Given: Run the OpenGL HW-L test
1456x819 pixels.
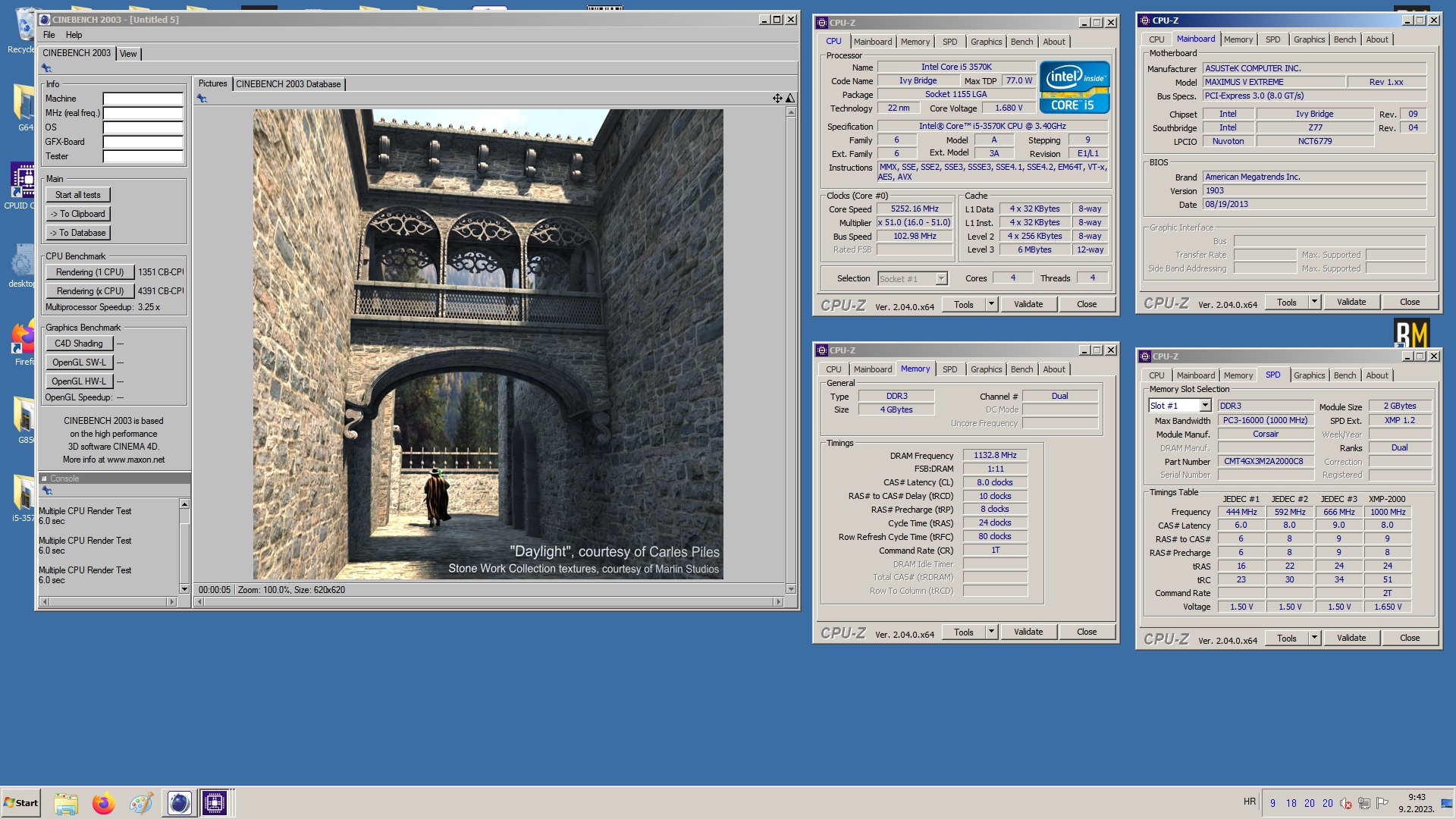Looking at the screenshot, I should click(79, 381).
